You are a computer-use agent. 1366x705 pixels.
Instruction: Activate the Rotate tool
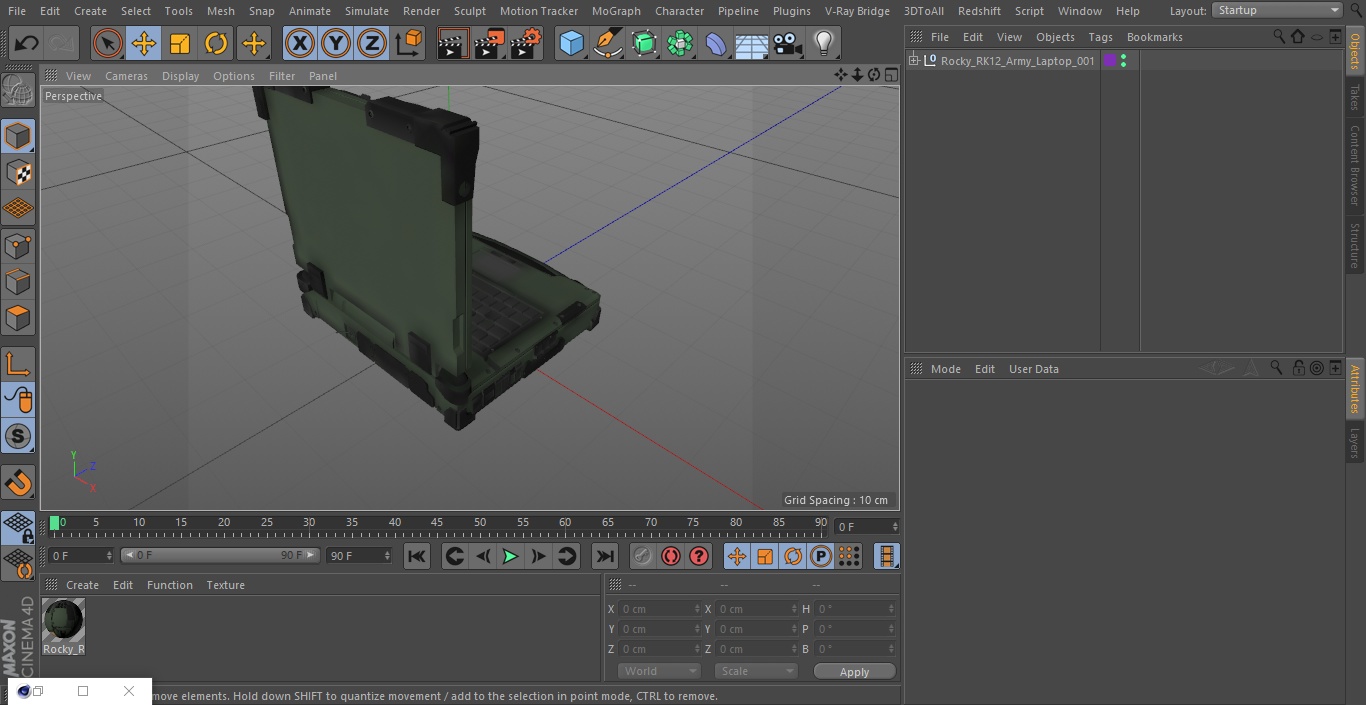(x=216, y=44)
